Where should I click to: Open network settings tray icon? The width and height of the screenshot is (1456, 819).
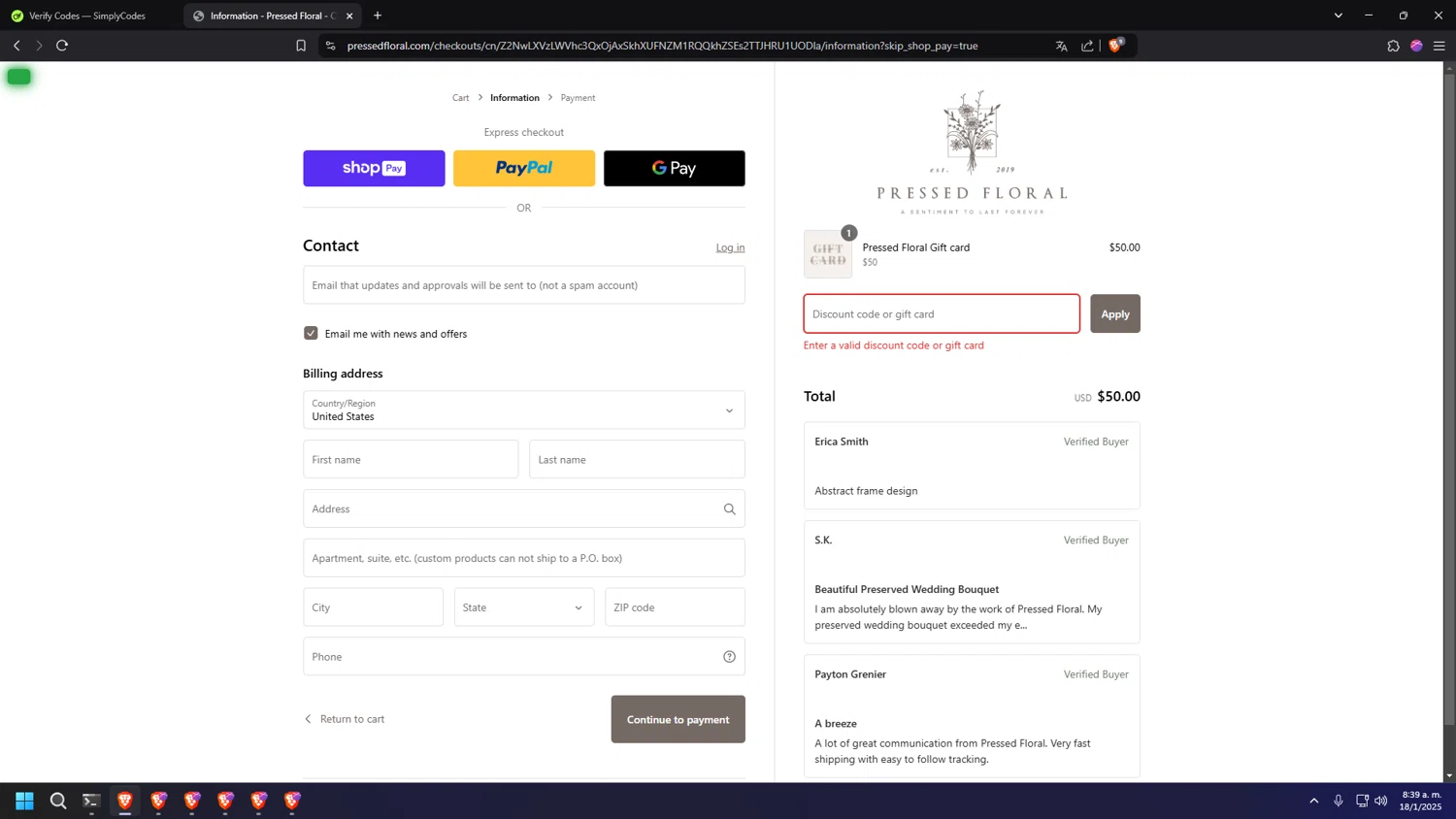pyautogui.click(x=1362, y=801)
